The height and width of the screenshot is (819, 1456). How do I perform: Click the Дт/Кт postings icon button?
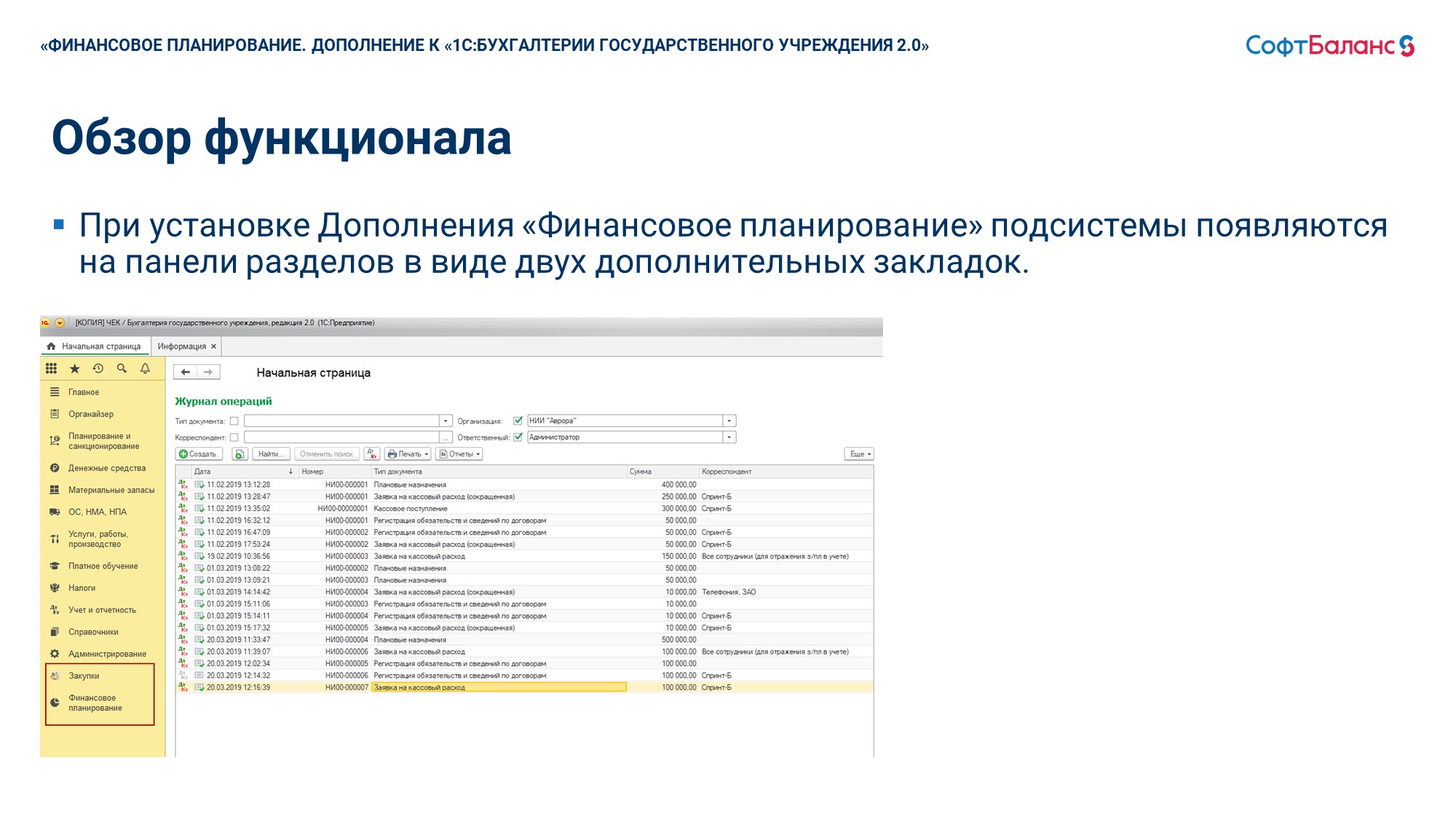pyautogui.click(x=372, y=454)
